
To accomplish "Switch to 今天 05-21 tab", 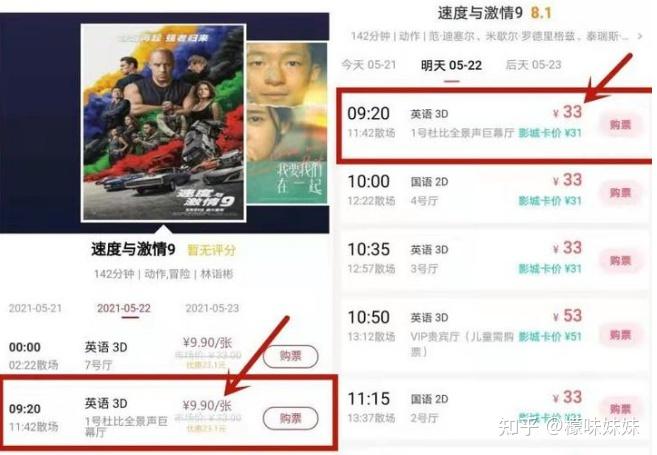I will click(369, 65).
